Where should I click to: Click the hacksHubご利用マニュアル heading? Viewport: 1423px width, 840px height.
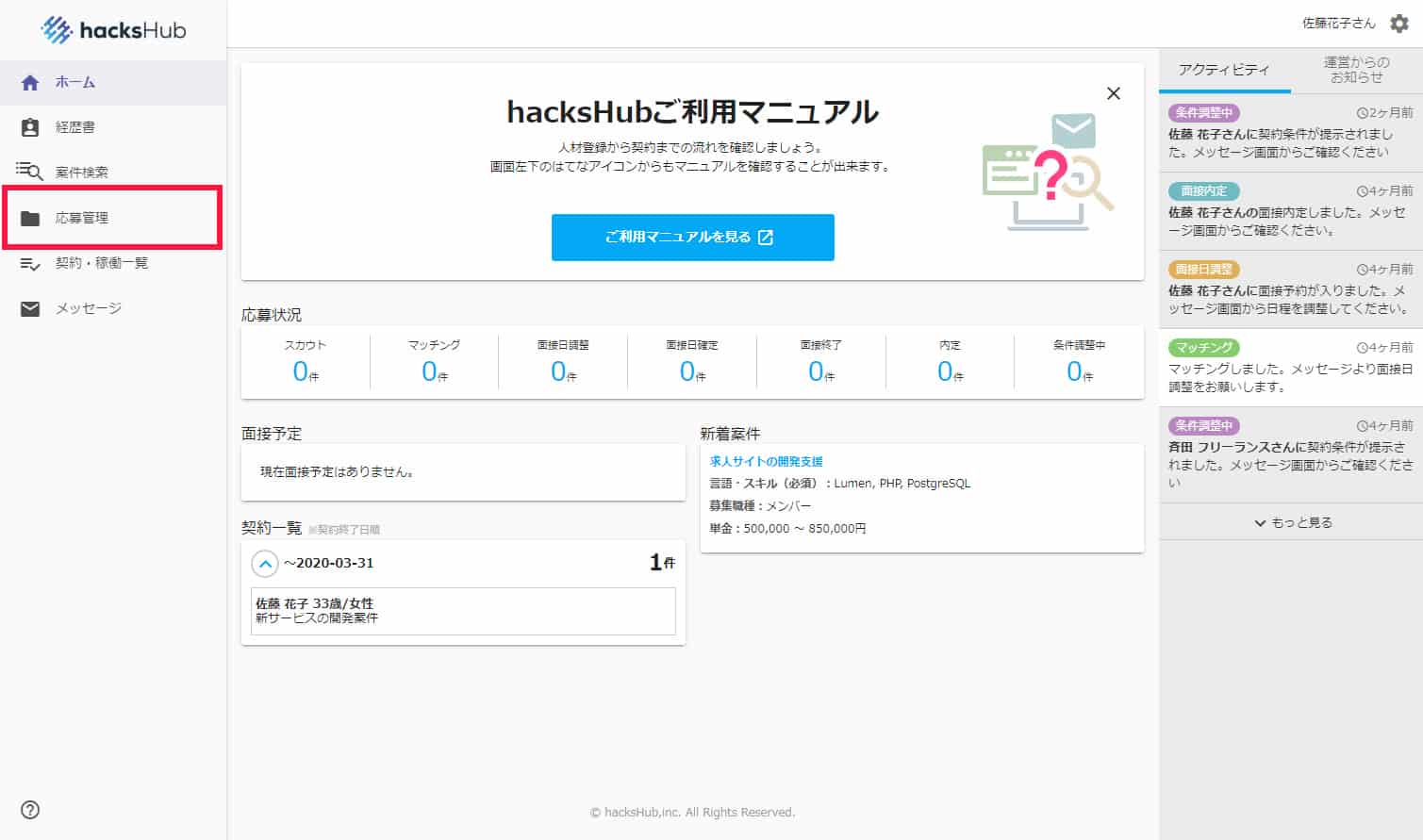pos(693,112)
